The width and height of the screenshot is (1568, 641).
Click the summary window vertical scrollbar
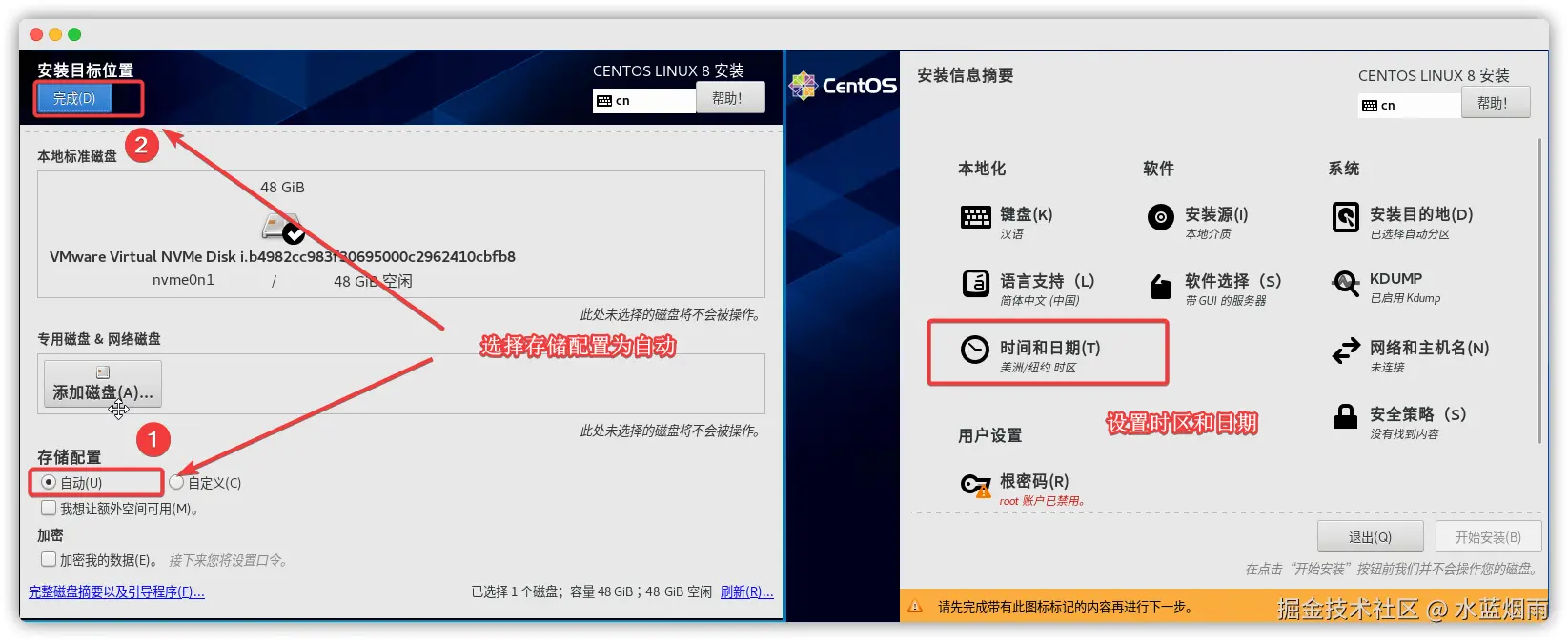pyautogui.click(x=1538, y=290)
